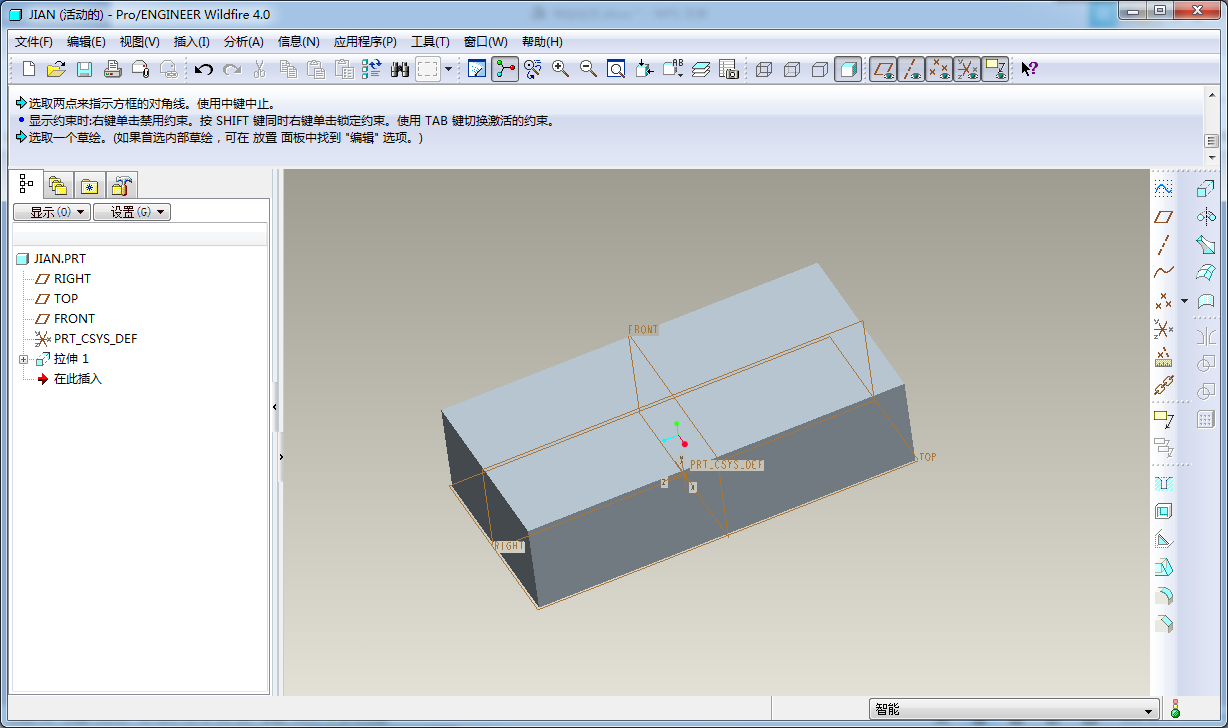Click the Hole tool icon
Viewport: 1228px width, 728px height.
coord(1163,483)
